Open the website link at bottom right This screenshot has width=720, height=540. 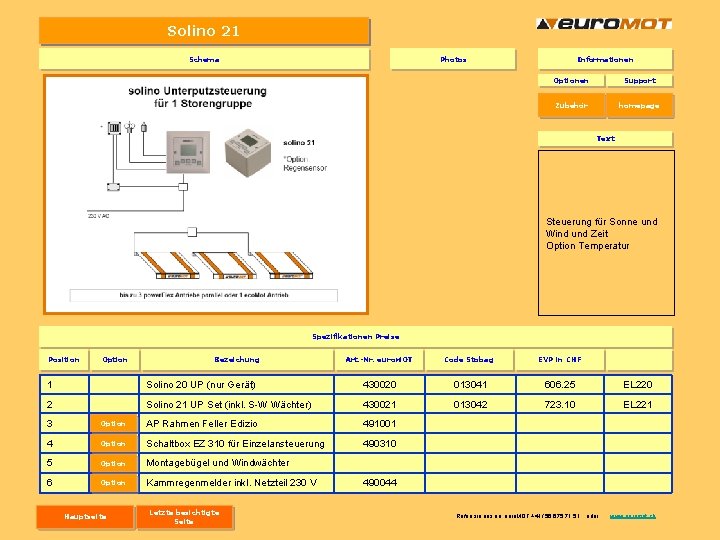[x=633, y=516]
